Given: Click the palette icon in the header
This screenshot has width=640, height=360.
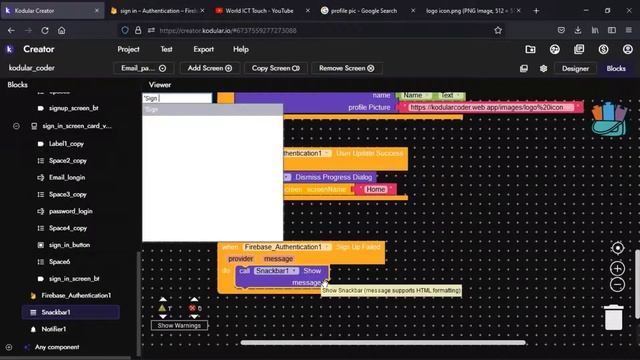Looking at the screenshot, I should tap(554, 49).
